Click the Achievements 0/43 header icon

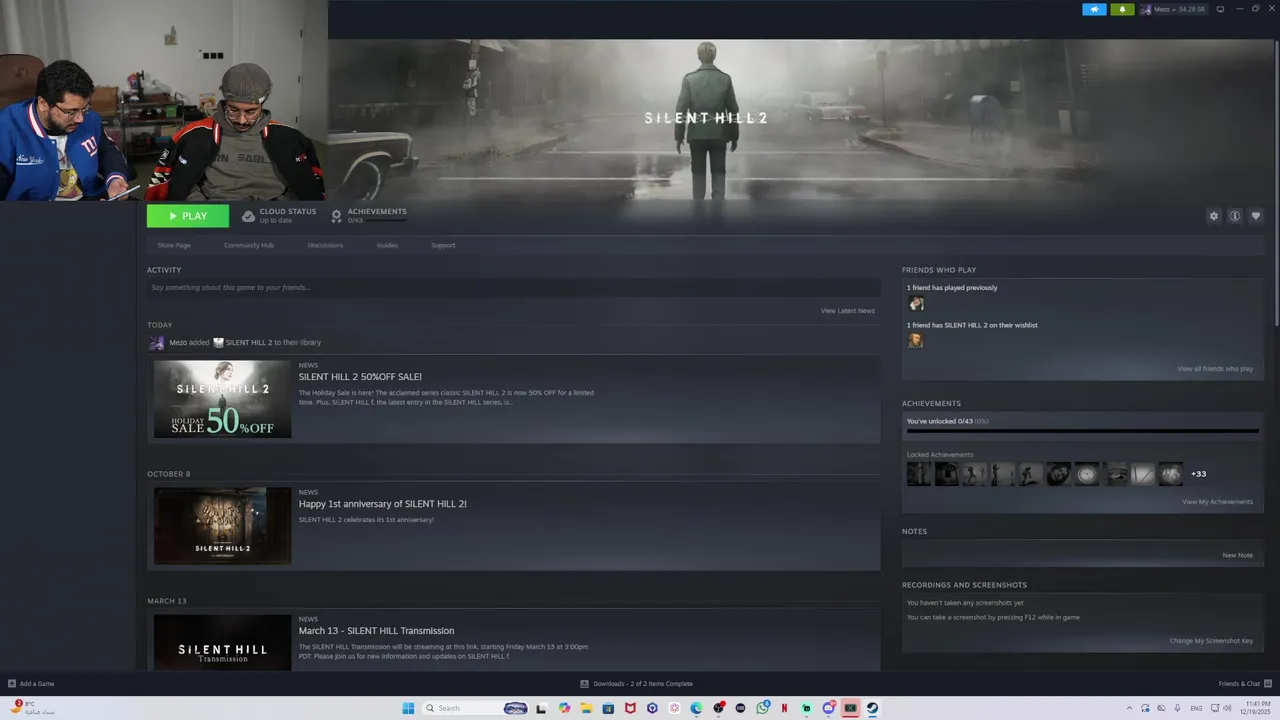[336, 216]
